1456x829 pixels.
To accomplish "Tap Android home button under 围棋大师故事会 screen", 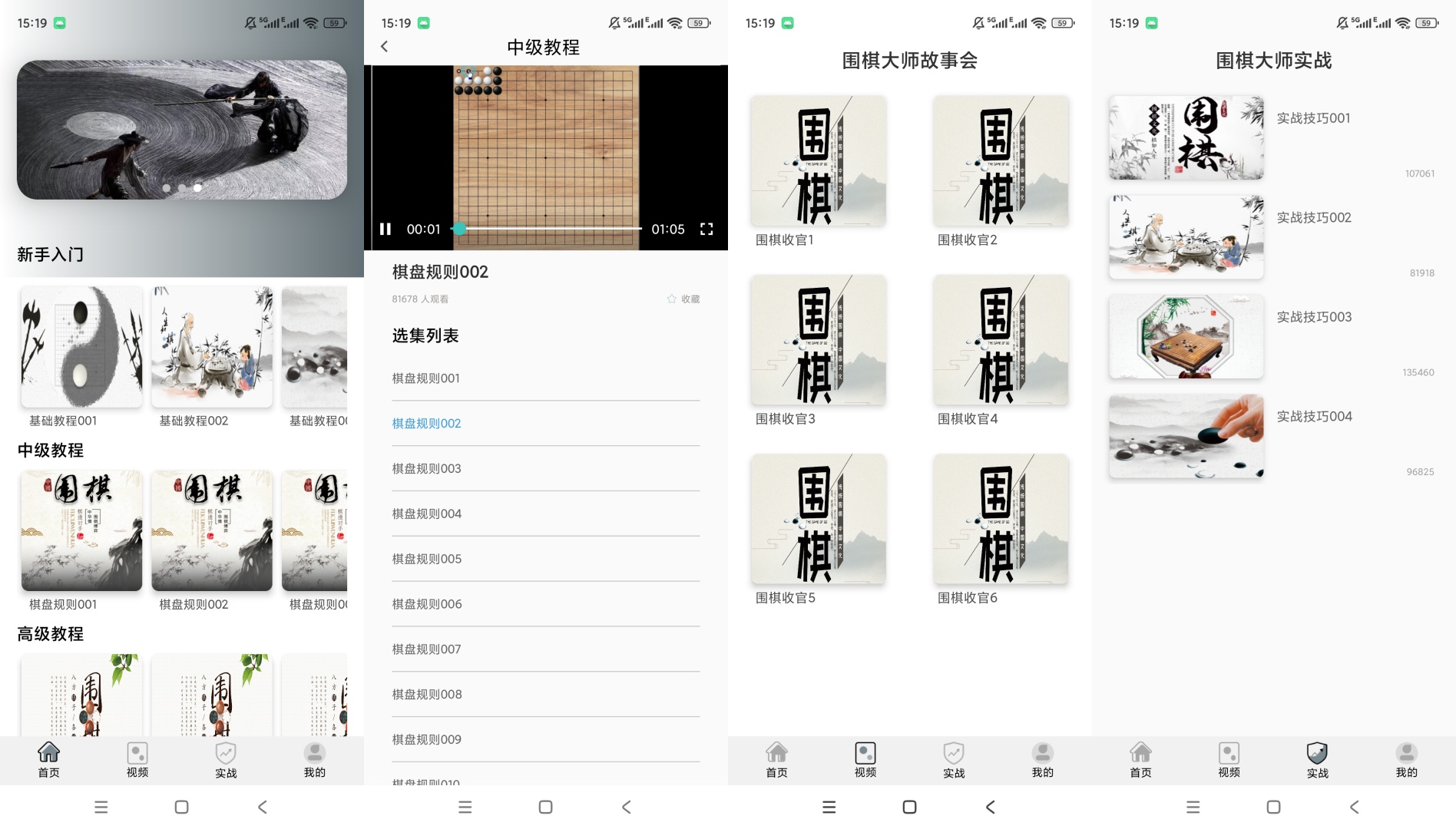I will point(910,807).
